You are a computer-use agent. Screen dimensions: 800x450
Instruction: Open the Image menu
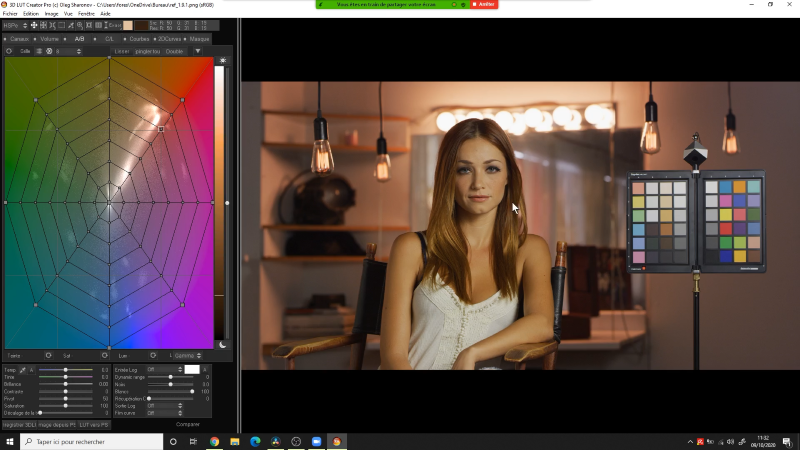tap(51, 13)
